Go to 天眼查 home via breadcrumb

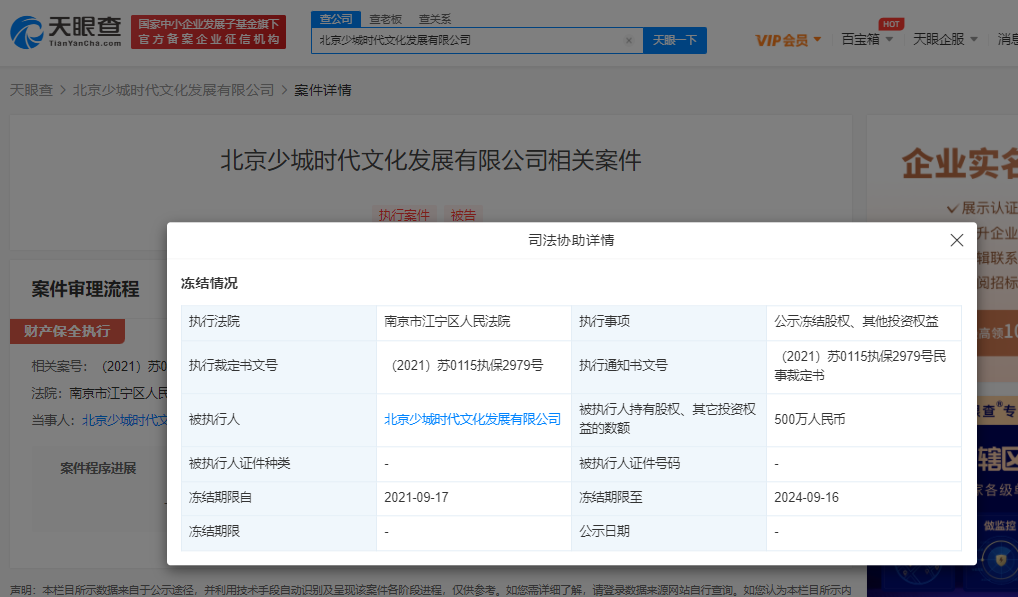[31, 90]
